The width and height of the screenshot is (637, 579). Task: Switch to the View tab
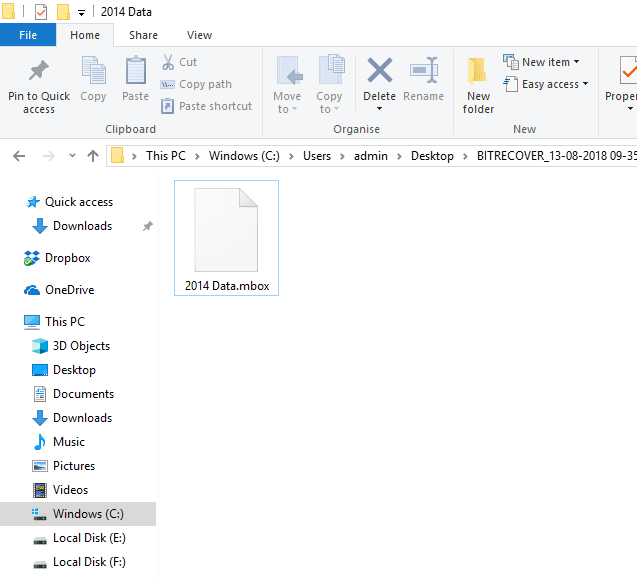click(x=199, y=35)
